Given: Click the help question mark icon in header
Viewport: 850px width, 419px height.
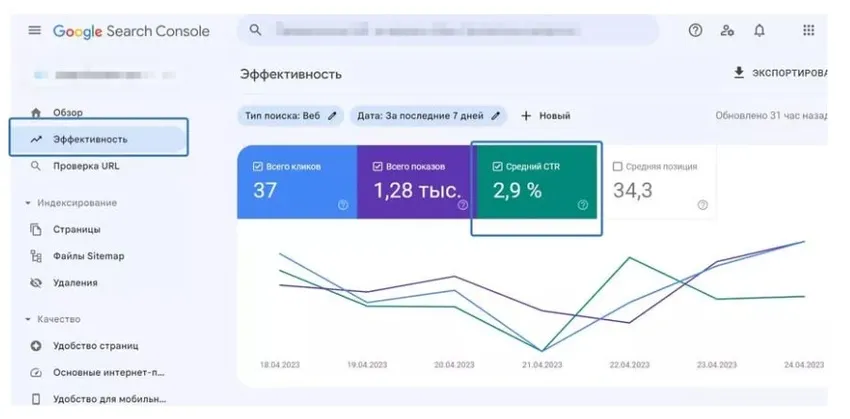Looking at the screenshot, I should [695, 31].
